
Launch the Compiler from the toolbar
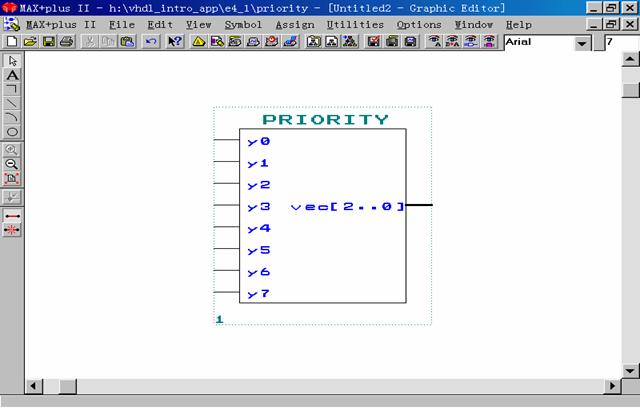coord(235,41)
